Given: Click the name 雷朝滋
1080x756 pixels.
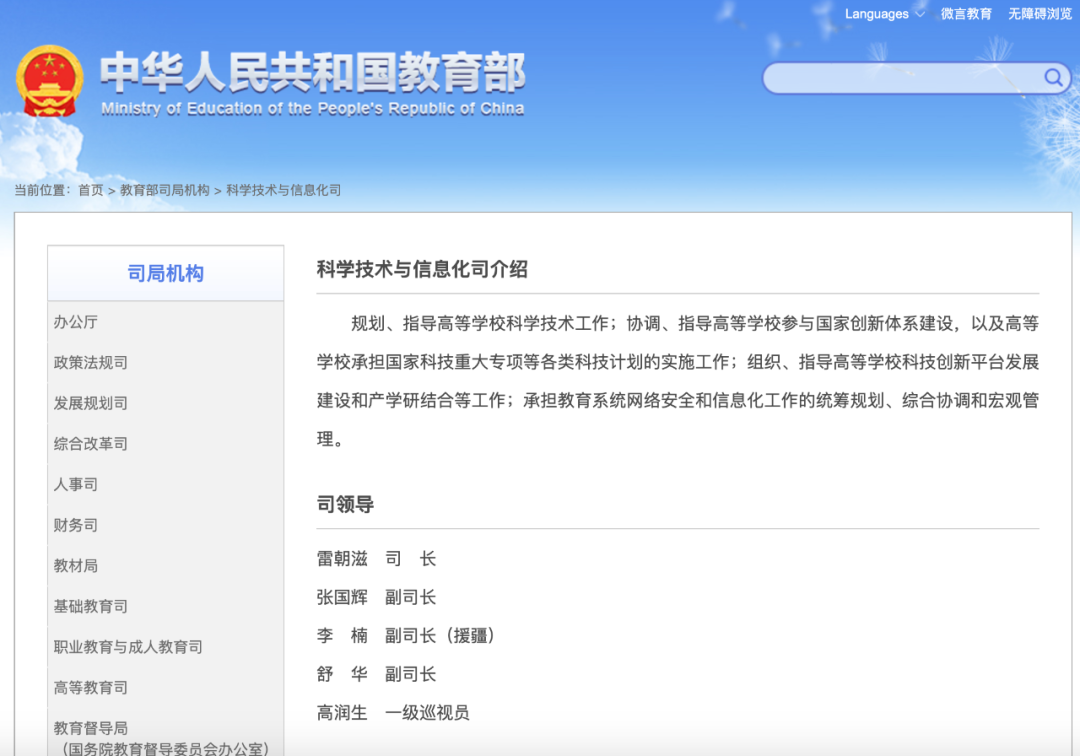Looking at the screenshot, I should pos(342,558).
